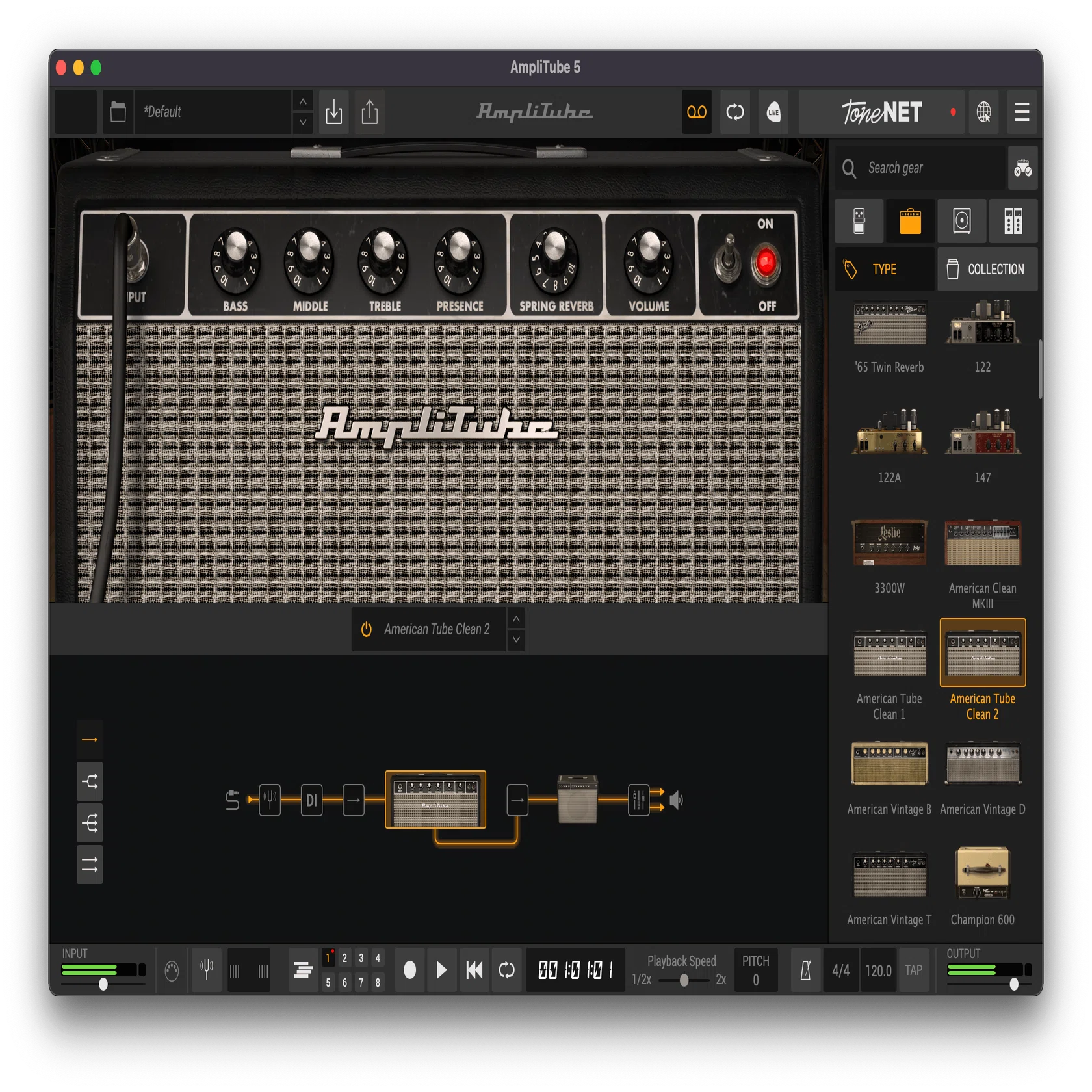1092x1092 pixels.
Task: Select the parallel two-chain routing layout
Action: (90, 864)
